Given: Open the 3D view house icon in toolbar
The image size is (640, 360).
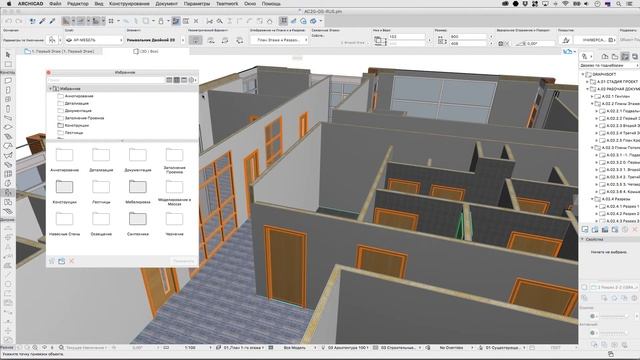Looking at the screenshot, I should [x=303, y=21].
